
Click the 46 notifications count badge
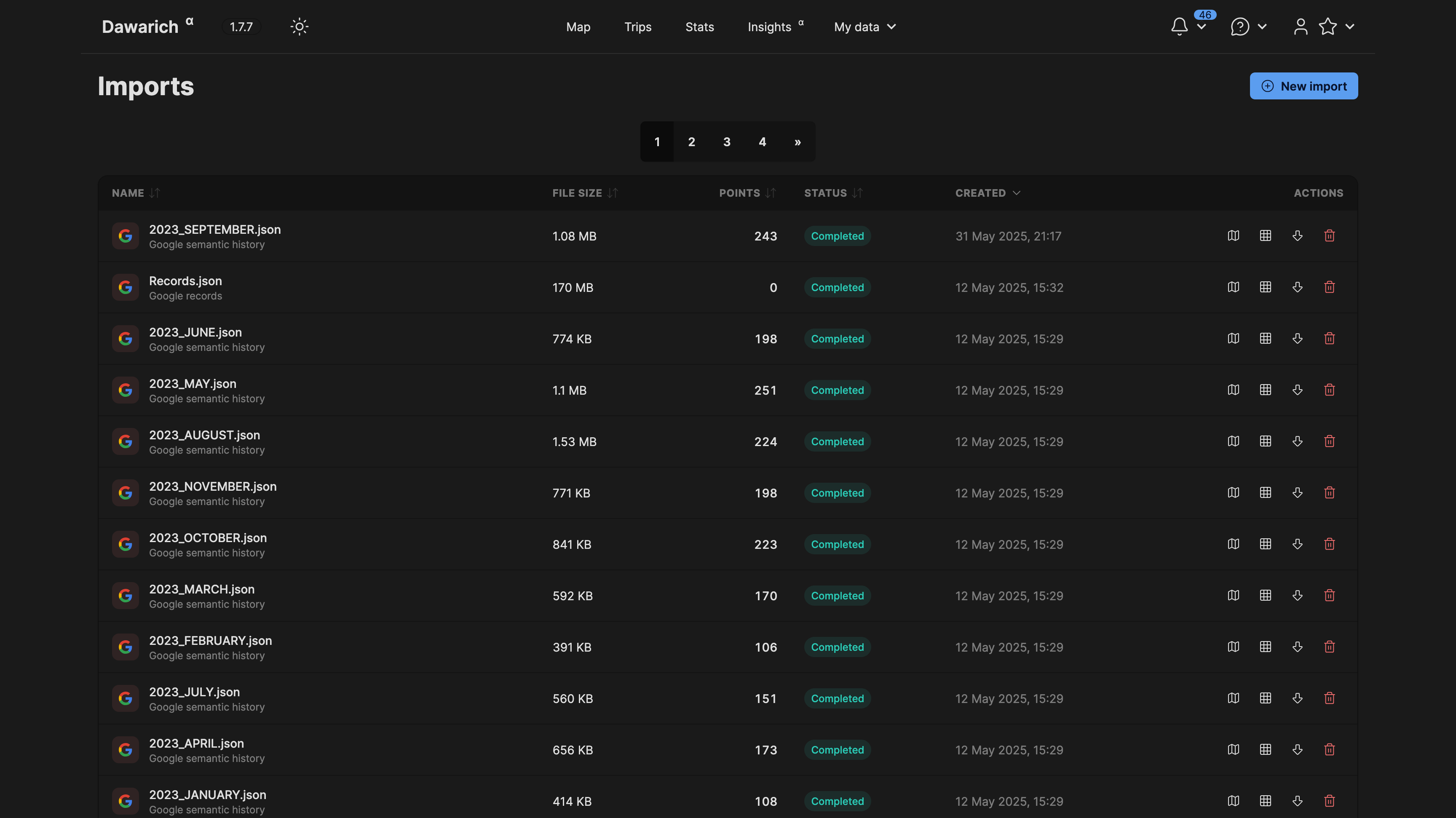[1204, 15]
